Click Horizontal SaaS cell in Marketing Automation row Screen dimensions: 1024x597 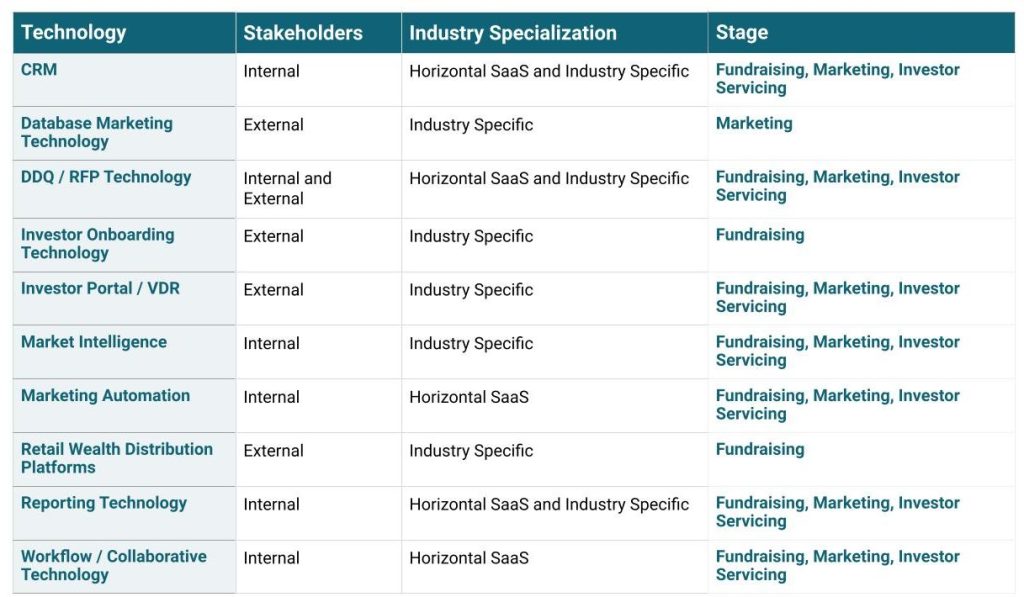pos(468,397)
